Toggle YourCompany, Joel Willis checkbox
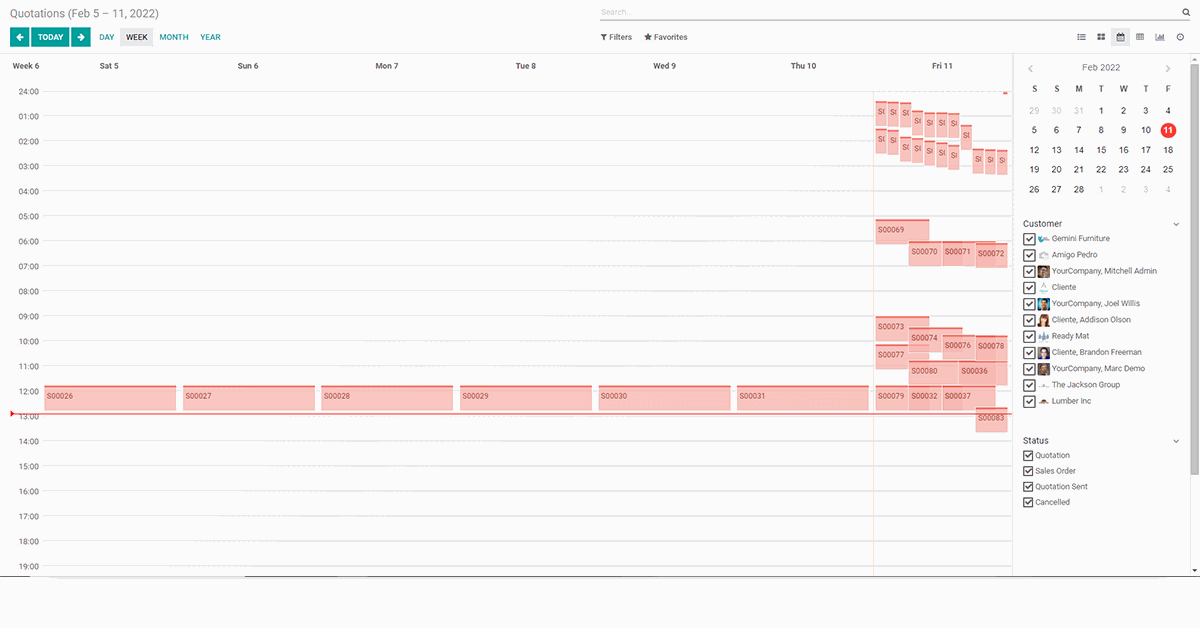 [x=1029, y=304]
